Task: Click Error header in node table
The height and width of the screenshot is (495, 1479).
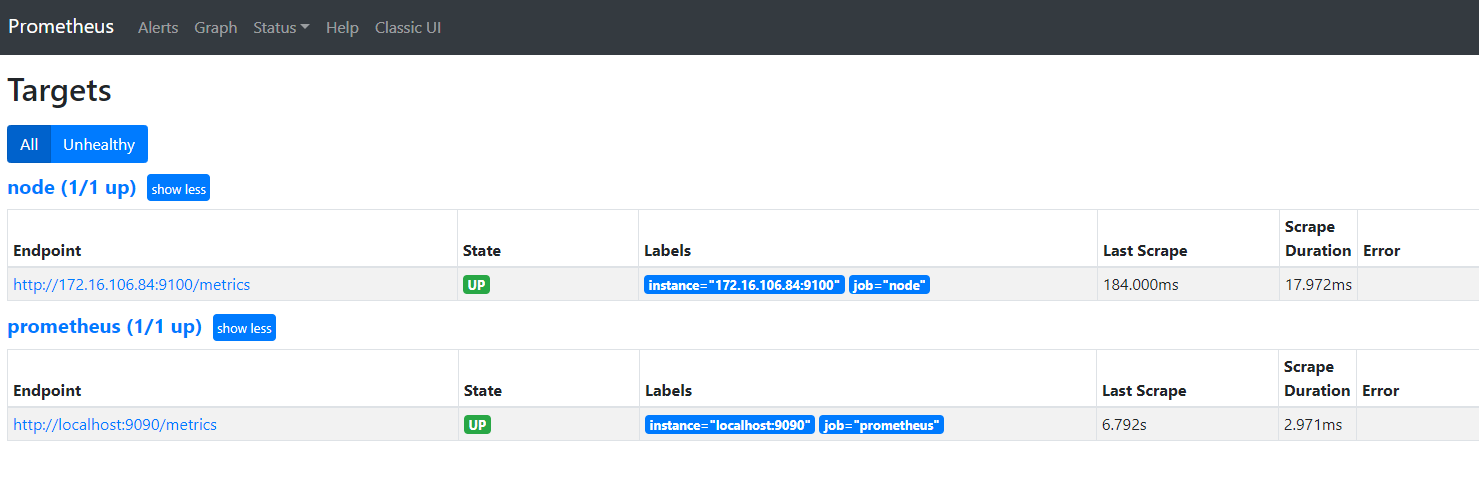Action: point(1382,251)
